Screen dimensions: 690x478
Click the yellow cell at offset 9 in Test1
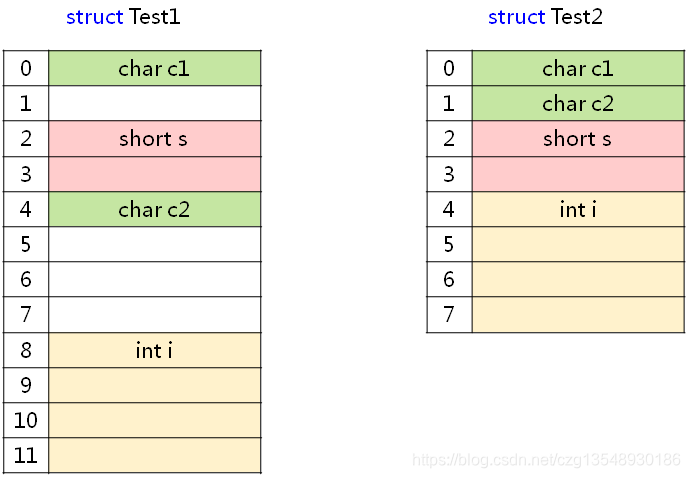coord(155,385)
